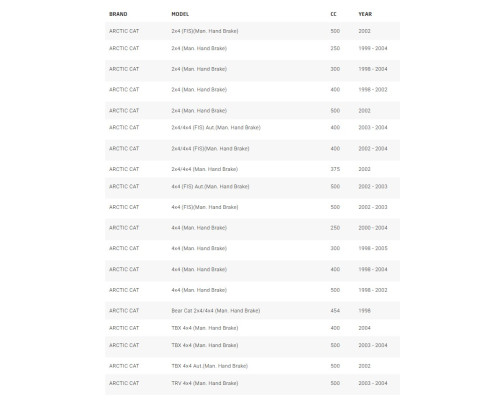Click ARCTIC CAT brand in Bear Cat row
This screenshot has height=400, width=500.
124,311
